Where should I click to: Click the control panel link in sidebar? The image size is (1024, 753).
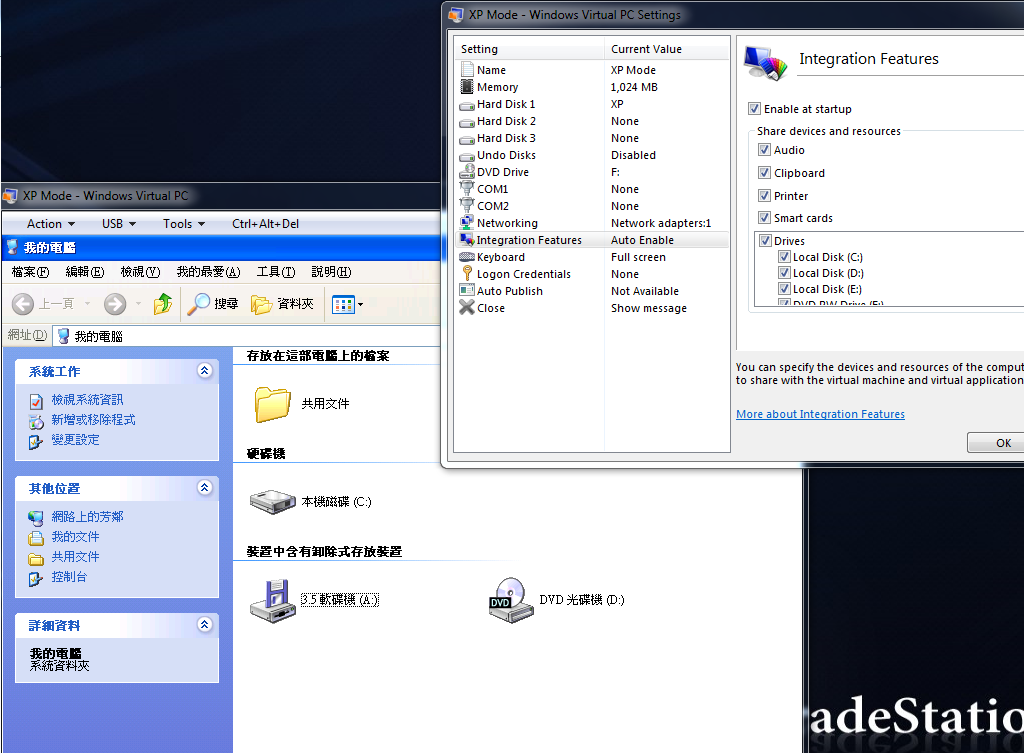click(x=69, y=577)
